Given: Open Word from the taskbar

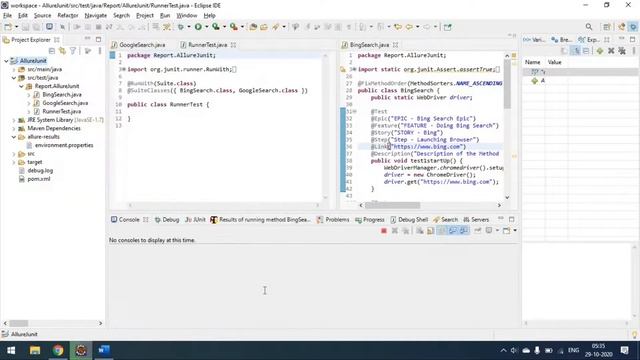Looking at the screenshot, I should pos(104,350).
